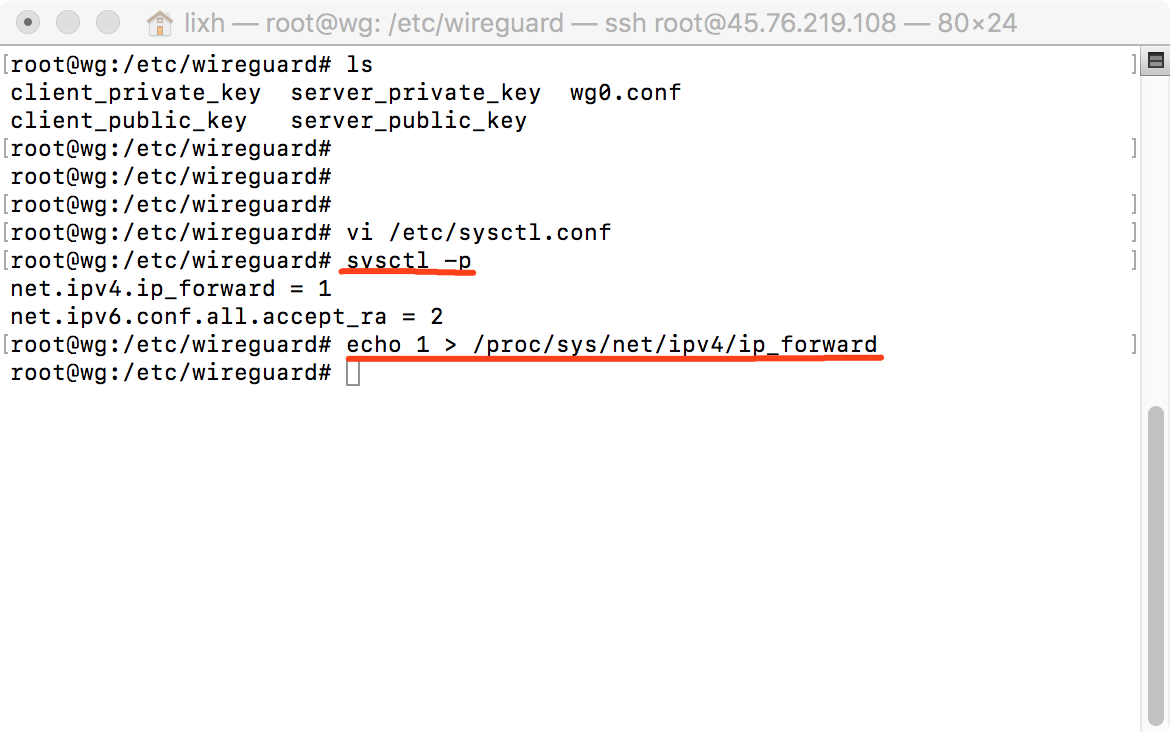Click the home folder icon in title bar
The height and width of the screenshot is (732, 1170).
point(160,24)
